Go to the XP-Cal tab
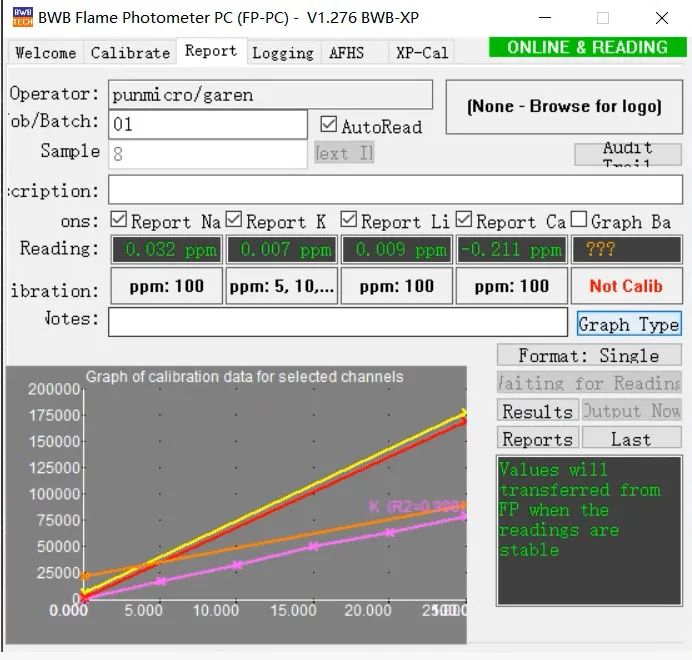Screen dimensions: 692x660 (x=421, y=53)
